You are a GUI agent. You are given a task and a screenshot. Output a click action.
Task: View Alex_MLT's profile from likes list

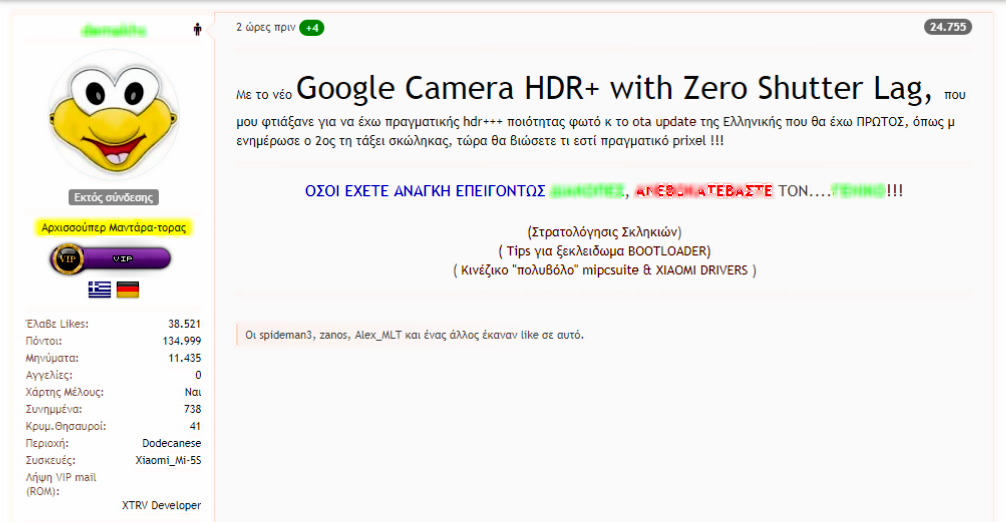click(x=377, y=335)
